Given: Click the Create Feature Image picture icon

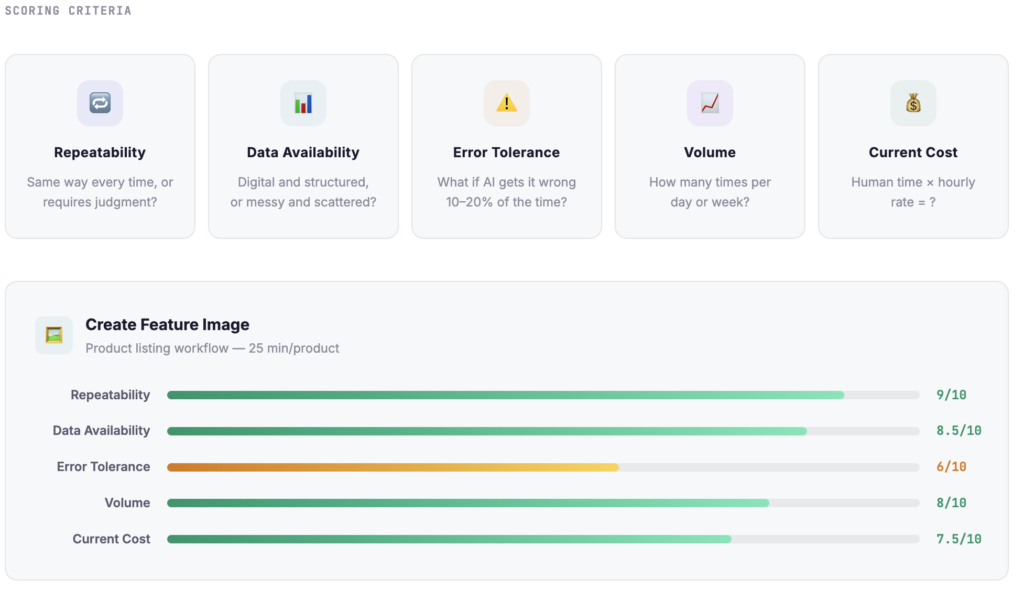Looking at the screenshot, I should 54,335.
